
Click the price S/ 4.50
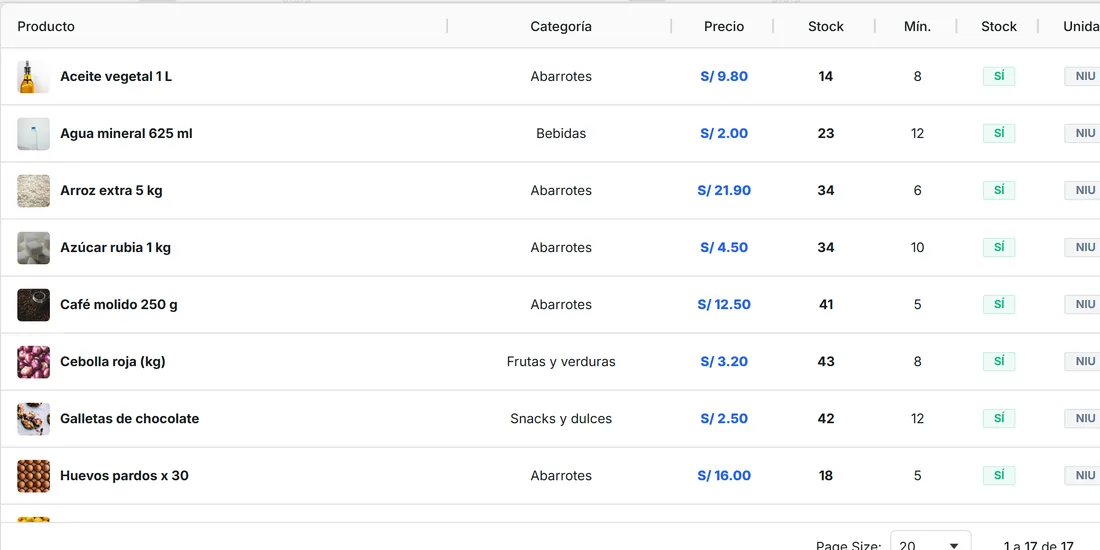pyautogui.click(x=724, y=248)
